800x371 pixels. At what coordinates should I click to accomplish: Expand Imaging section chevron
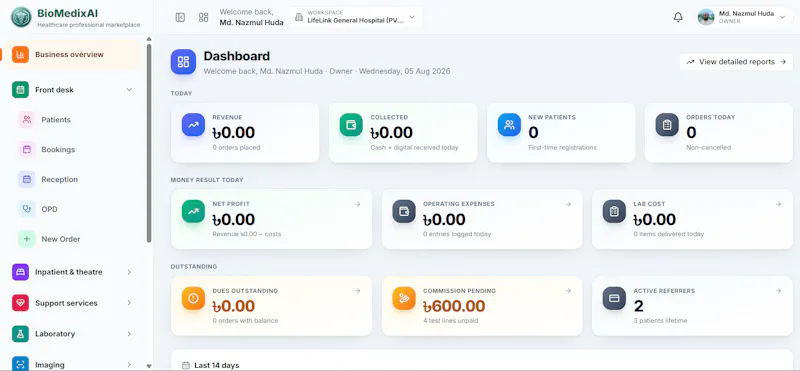129,365
